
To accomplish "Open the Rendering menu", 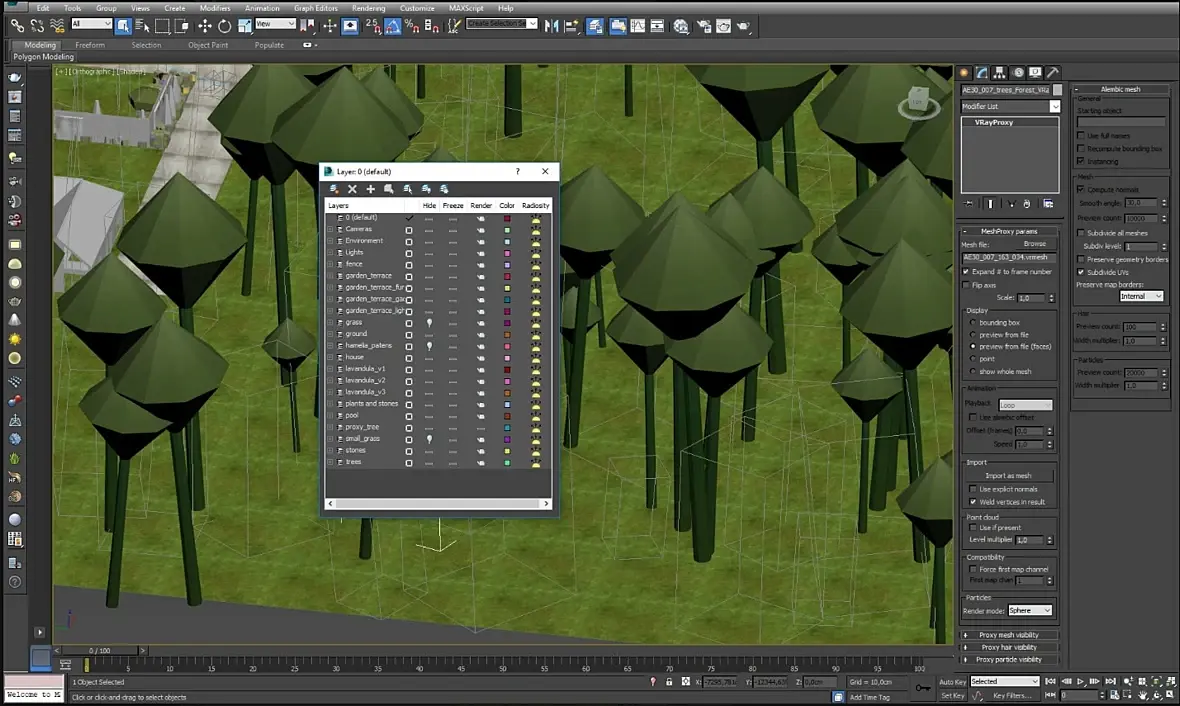I will 368,8.
